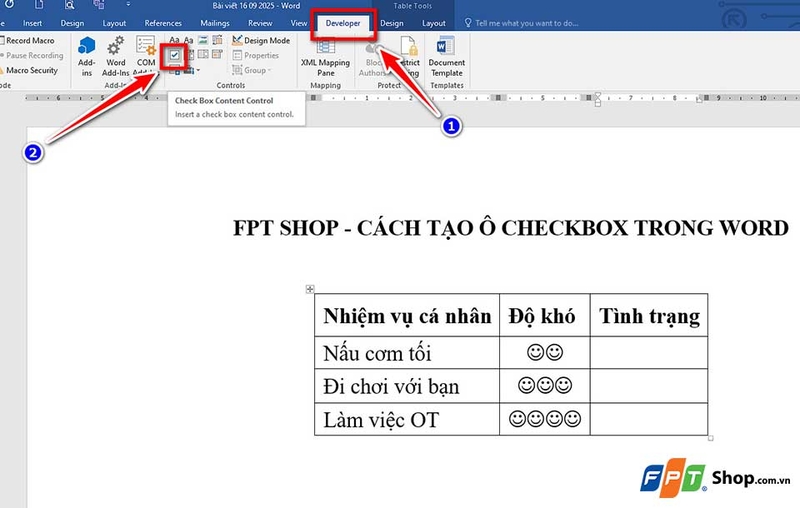
Task: Open the Legacy Tools gallery
Action: [x=191, y=70]
